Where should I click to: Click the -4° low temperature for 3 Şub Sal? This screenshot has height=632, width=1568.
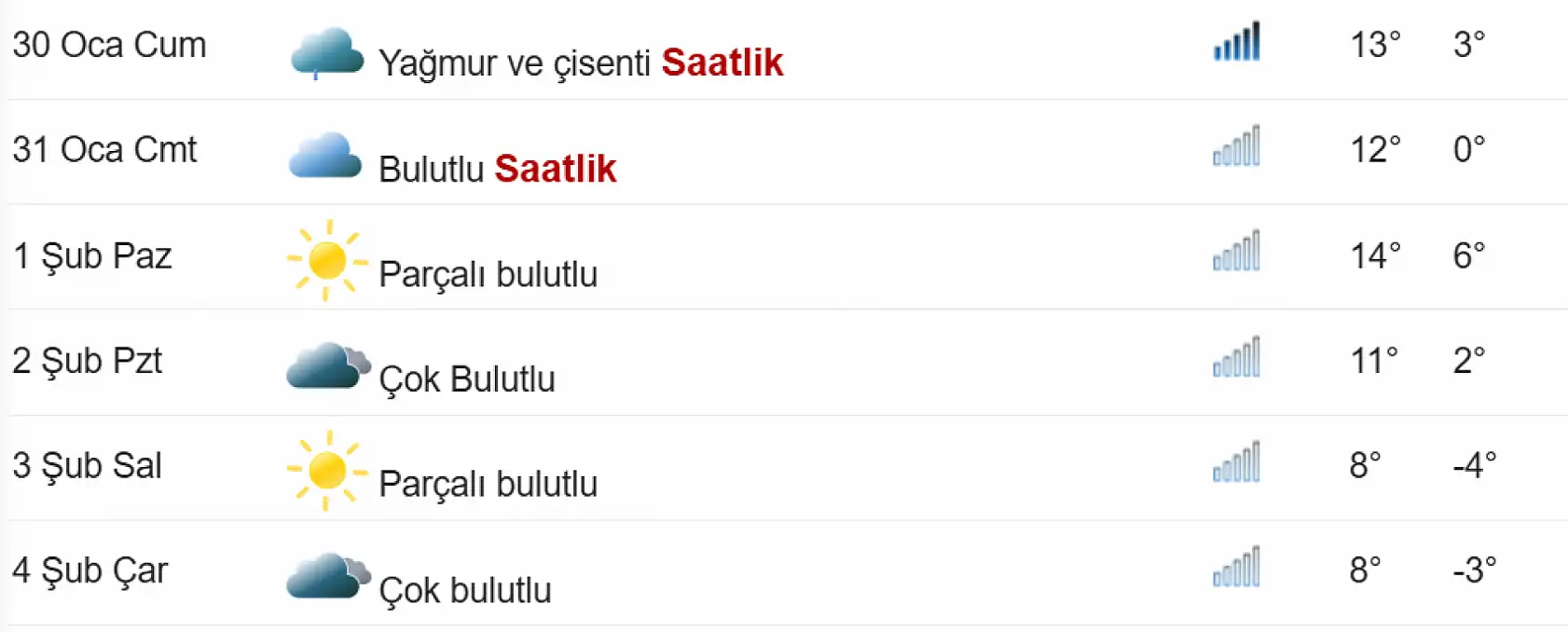click(x=1473, y=464)
